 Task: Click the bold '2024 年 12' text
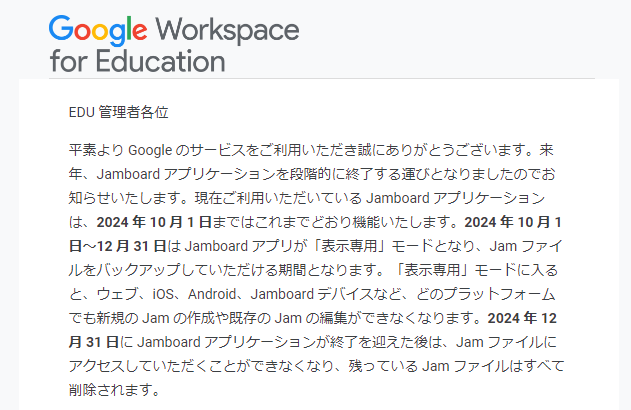tap(522, 318)
